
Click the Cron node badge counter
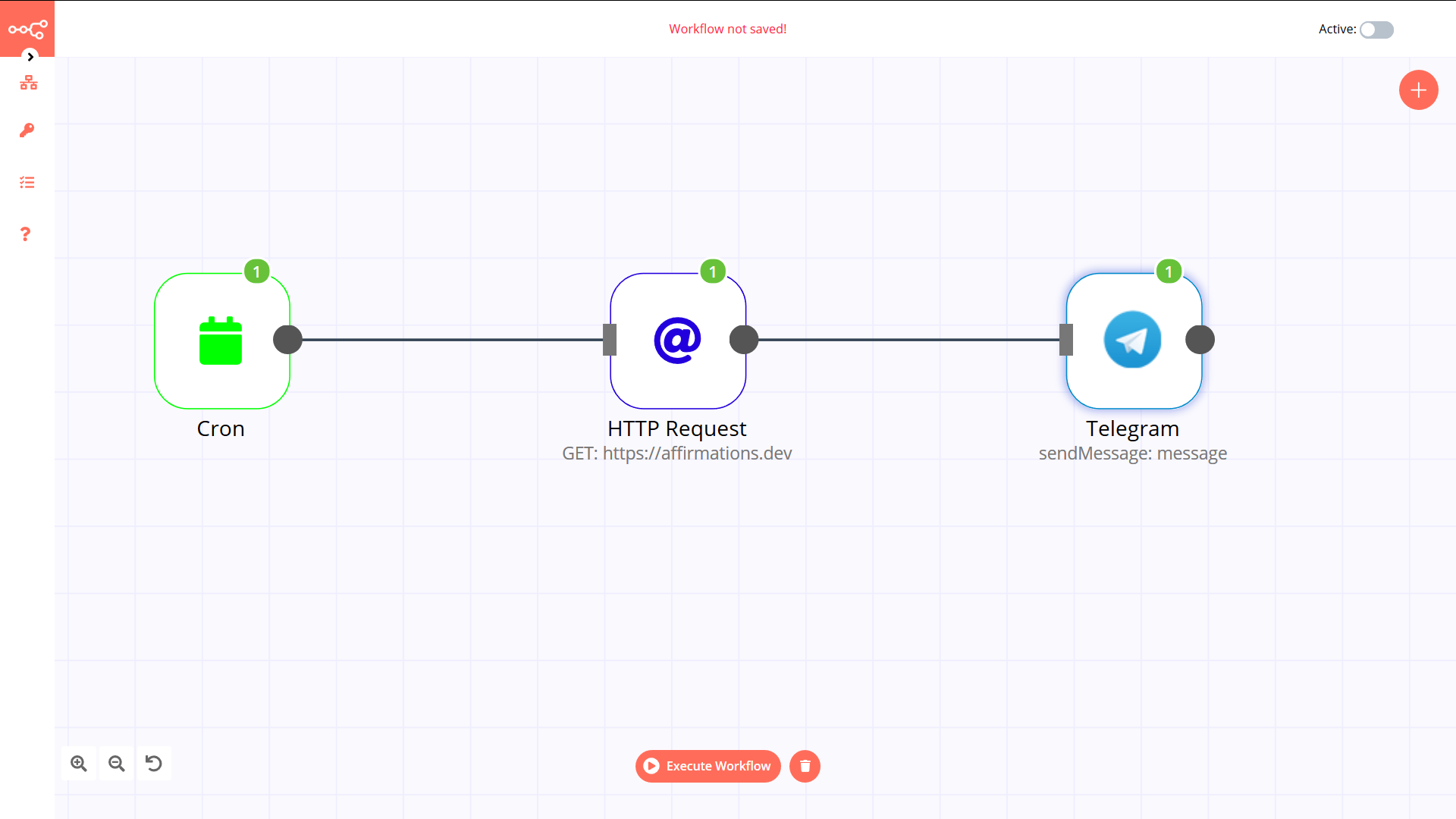[x=256, y=272]
